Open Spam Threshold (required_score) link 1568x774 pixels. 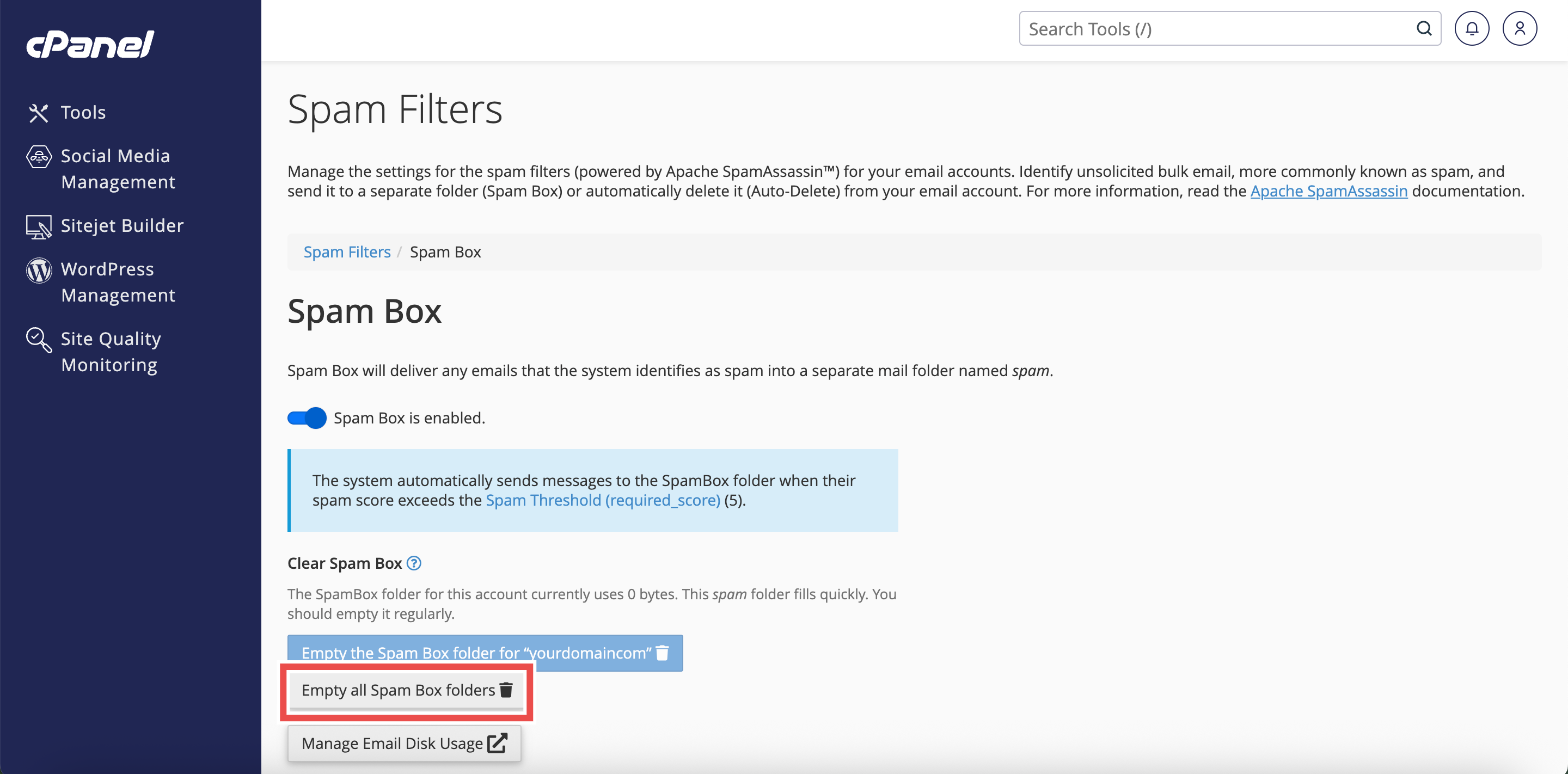603,500
